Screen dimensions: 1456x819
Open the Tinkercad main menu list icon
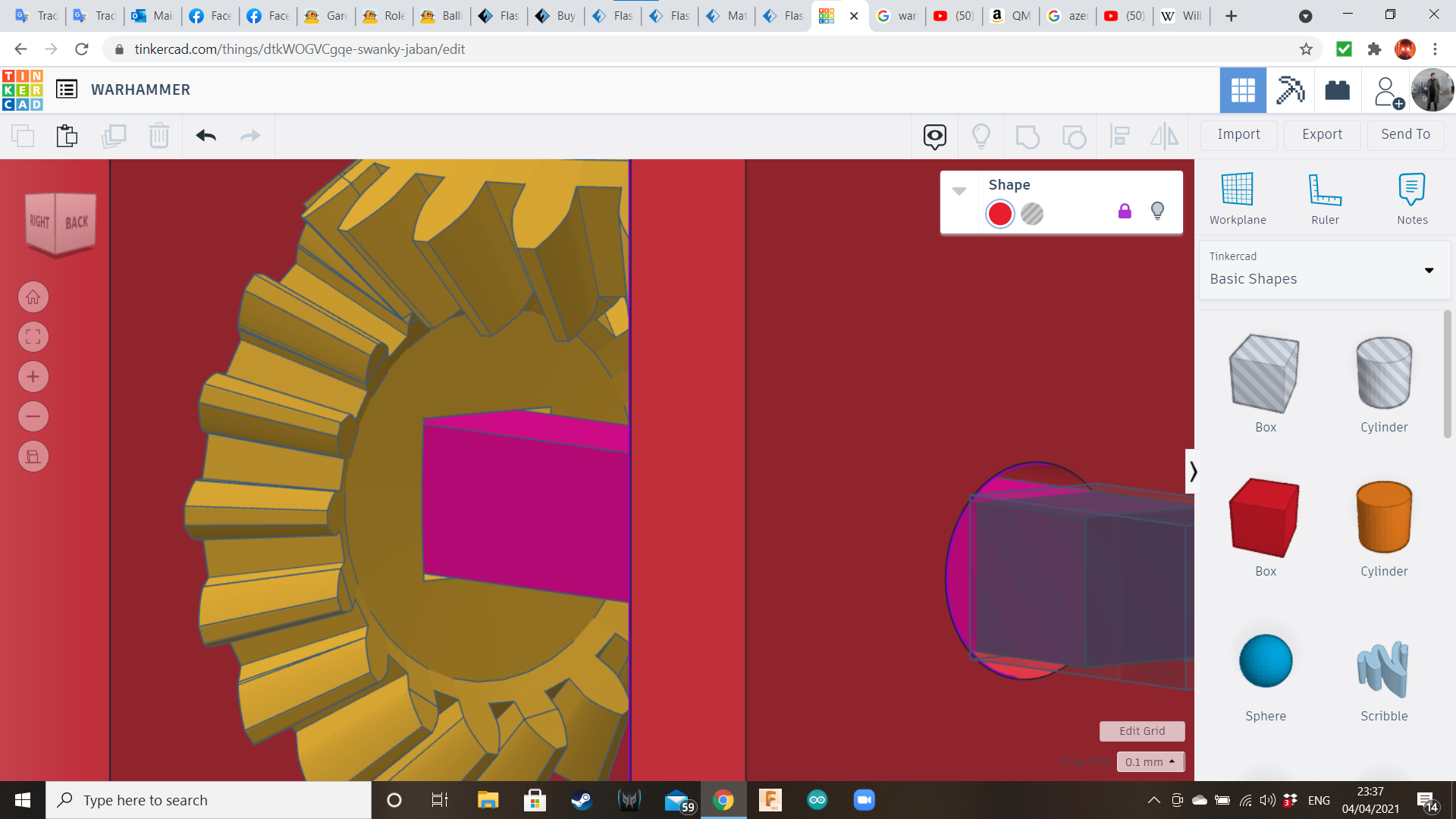point(68,89)
